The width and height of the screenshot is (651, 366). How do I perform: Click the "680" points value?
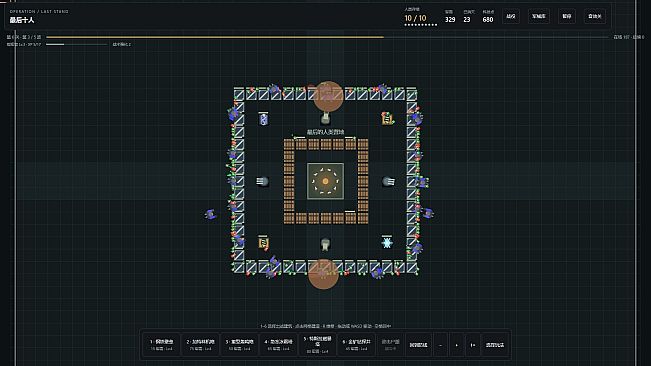(x=488, y=20)
